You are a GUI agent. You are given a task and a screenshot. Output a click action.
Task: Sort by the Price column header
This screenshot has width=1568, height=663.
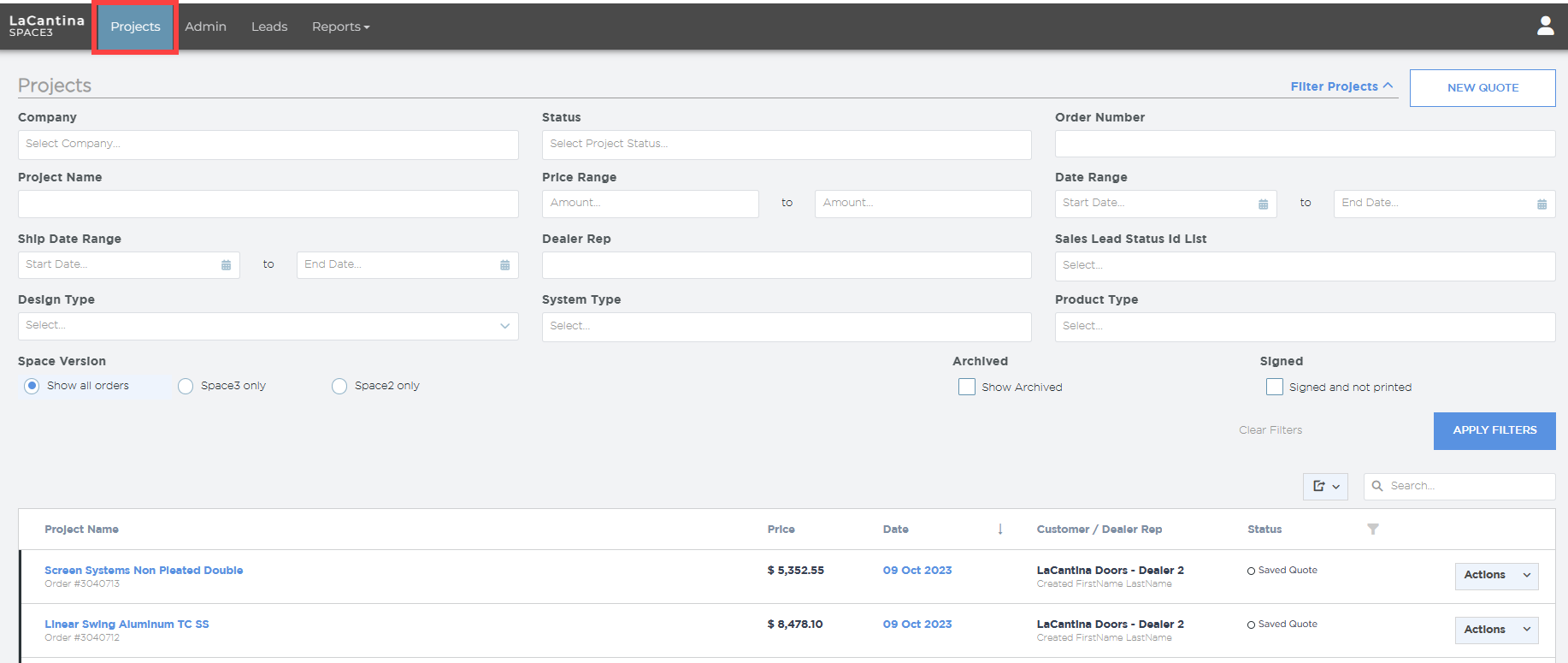coord(781,530)
